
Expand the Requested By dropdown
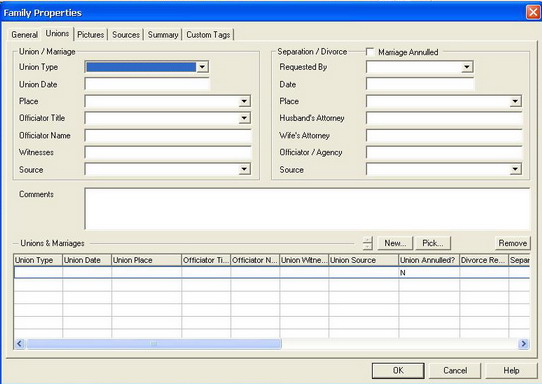[x=467, y=67]
